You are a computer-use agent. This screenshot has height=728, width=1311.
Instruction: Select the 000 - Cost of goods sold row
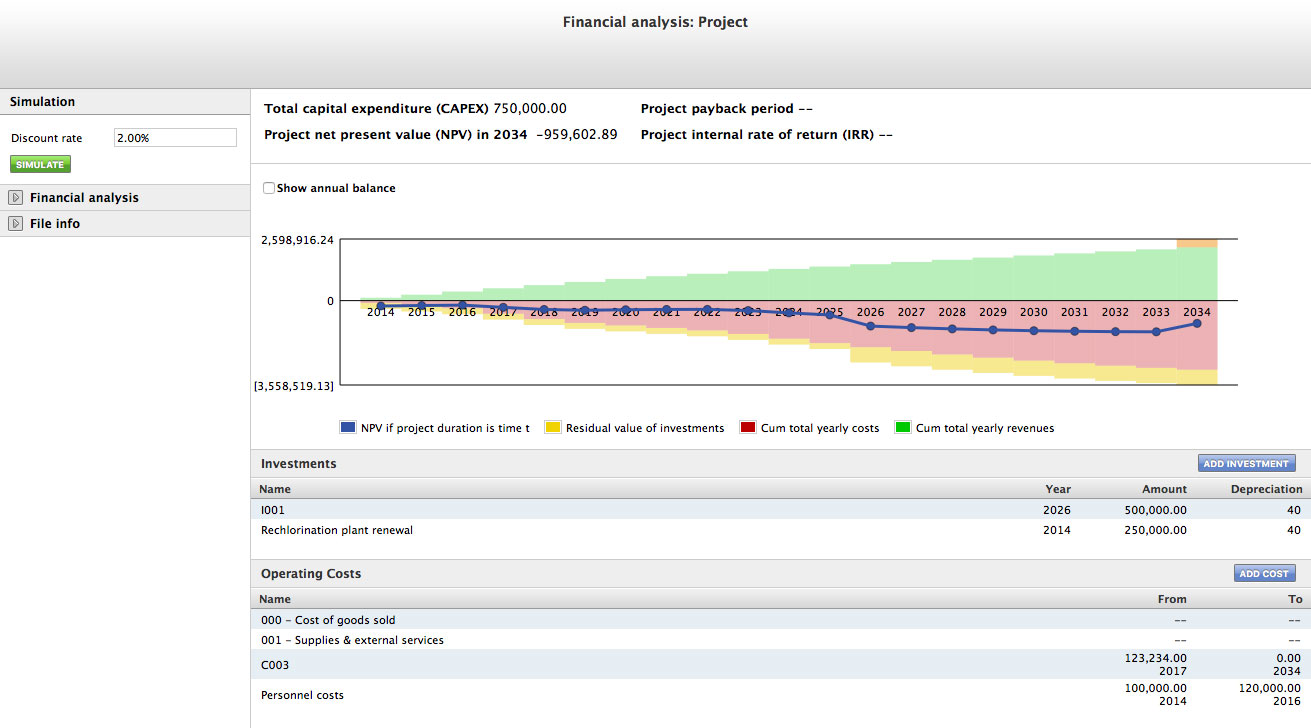point(781,620)
